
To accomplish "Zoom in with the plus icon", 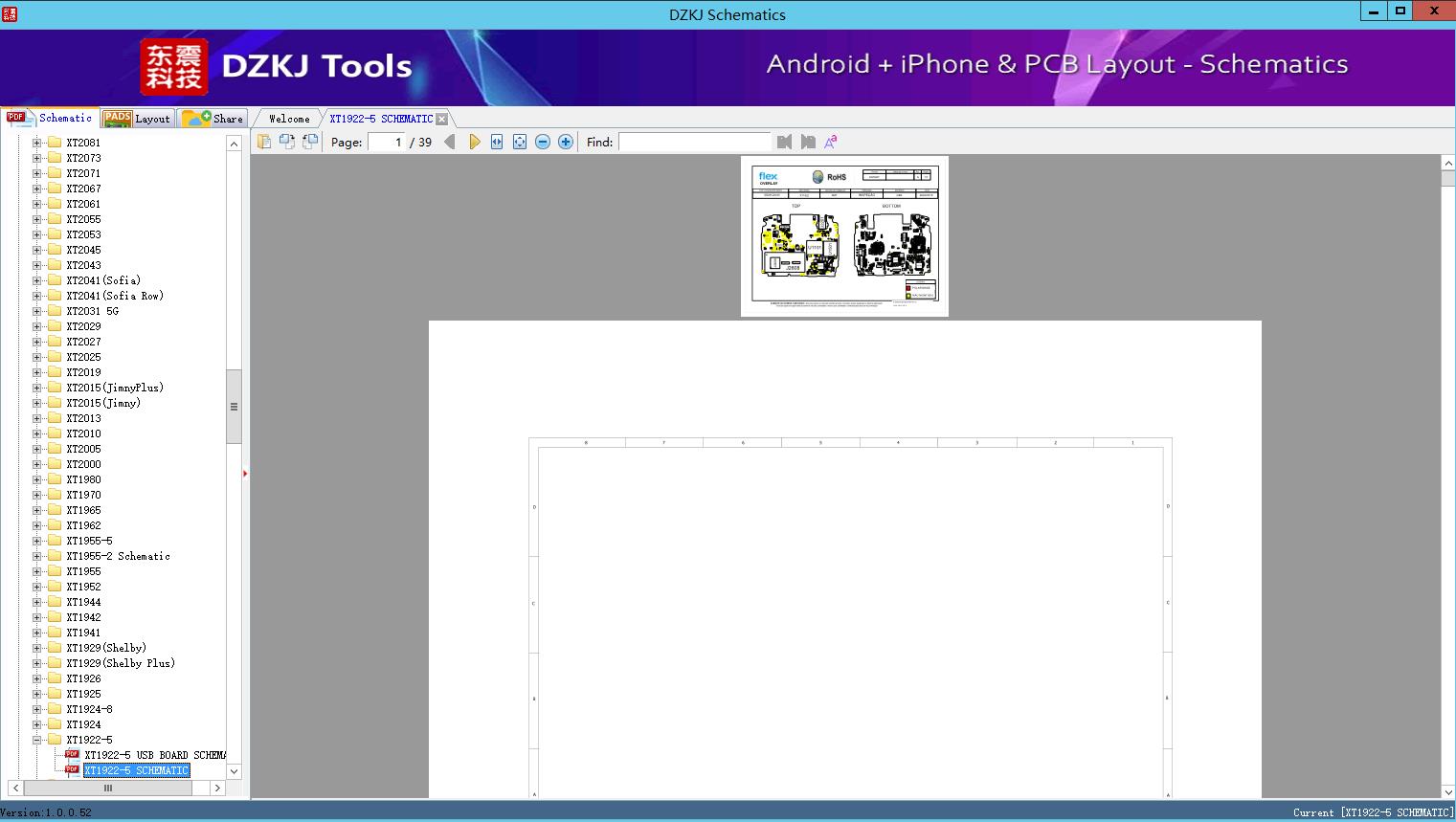I will (x=566, y=142).
